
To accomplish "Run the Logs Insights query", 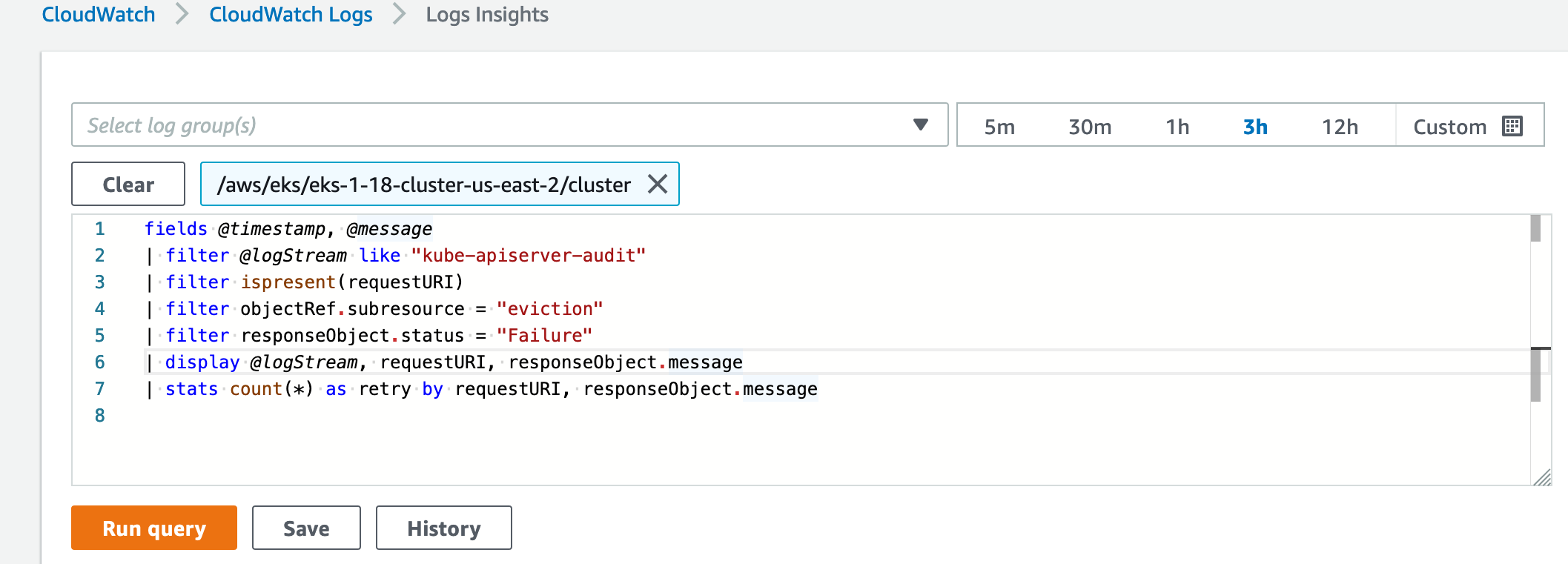I will [154, 528].
